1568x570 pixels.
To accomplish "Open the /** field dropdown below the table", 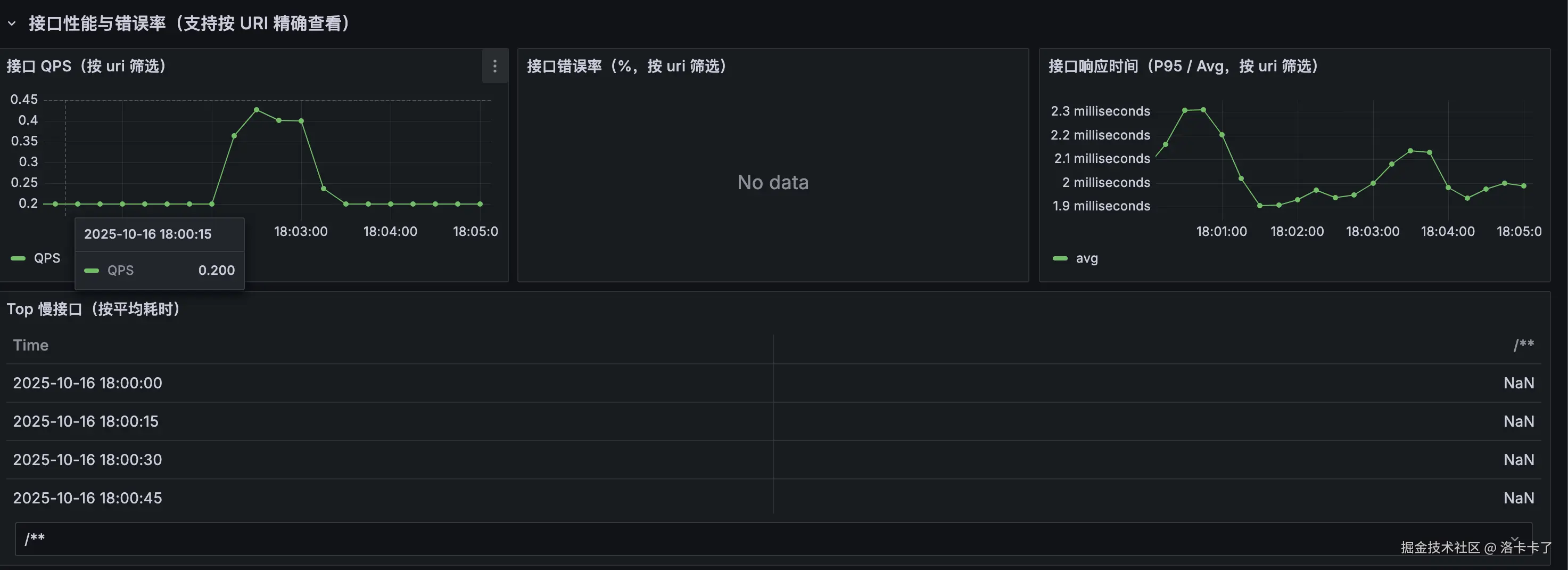I will pyautogui.click(x=773, y=539).
